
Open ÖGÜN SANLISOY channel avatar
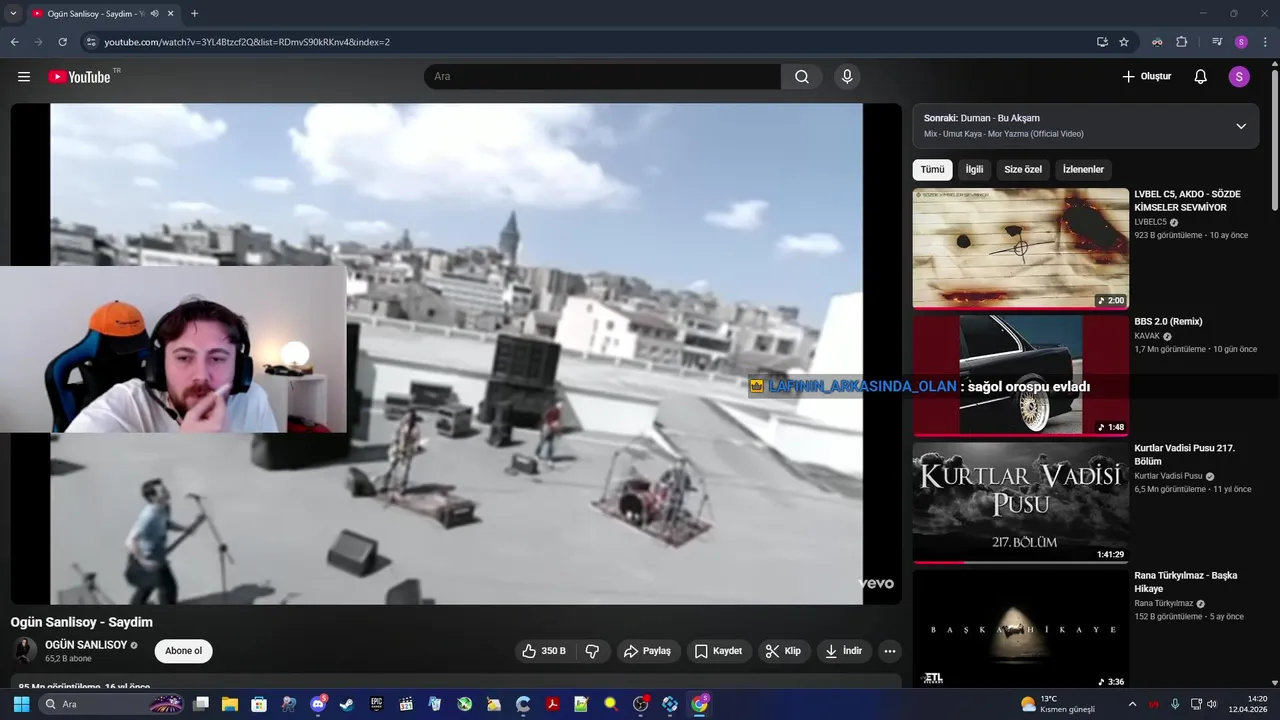(25, 651)
